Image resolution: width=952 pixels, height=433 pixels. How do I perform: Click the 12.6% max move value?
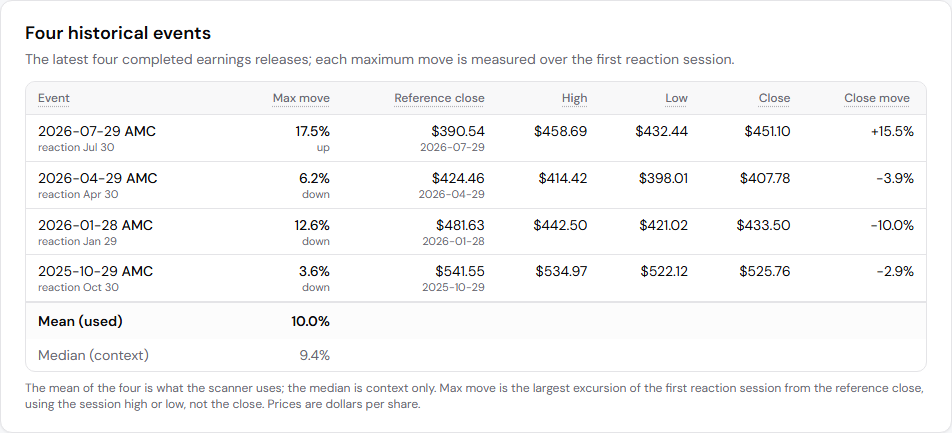coord(313,225)
